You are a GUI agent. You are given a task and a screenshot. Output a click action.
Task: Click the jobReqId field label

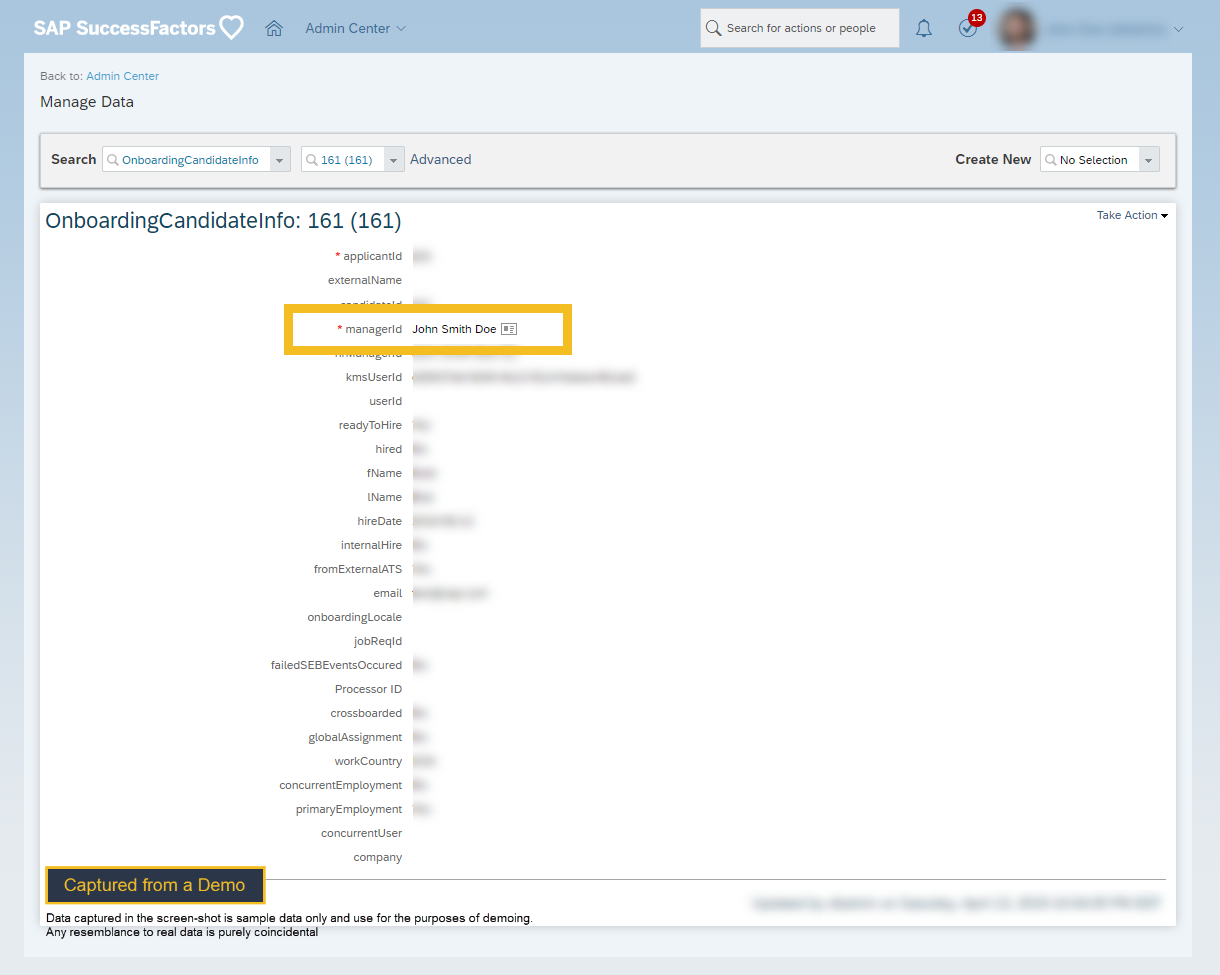tap(378, 641)
